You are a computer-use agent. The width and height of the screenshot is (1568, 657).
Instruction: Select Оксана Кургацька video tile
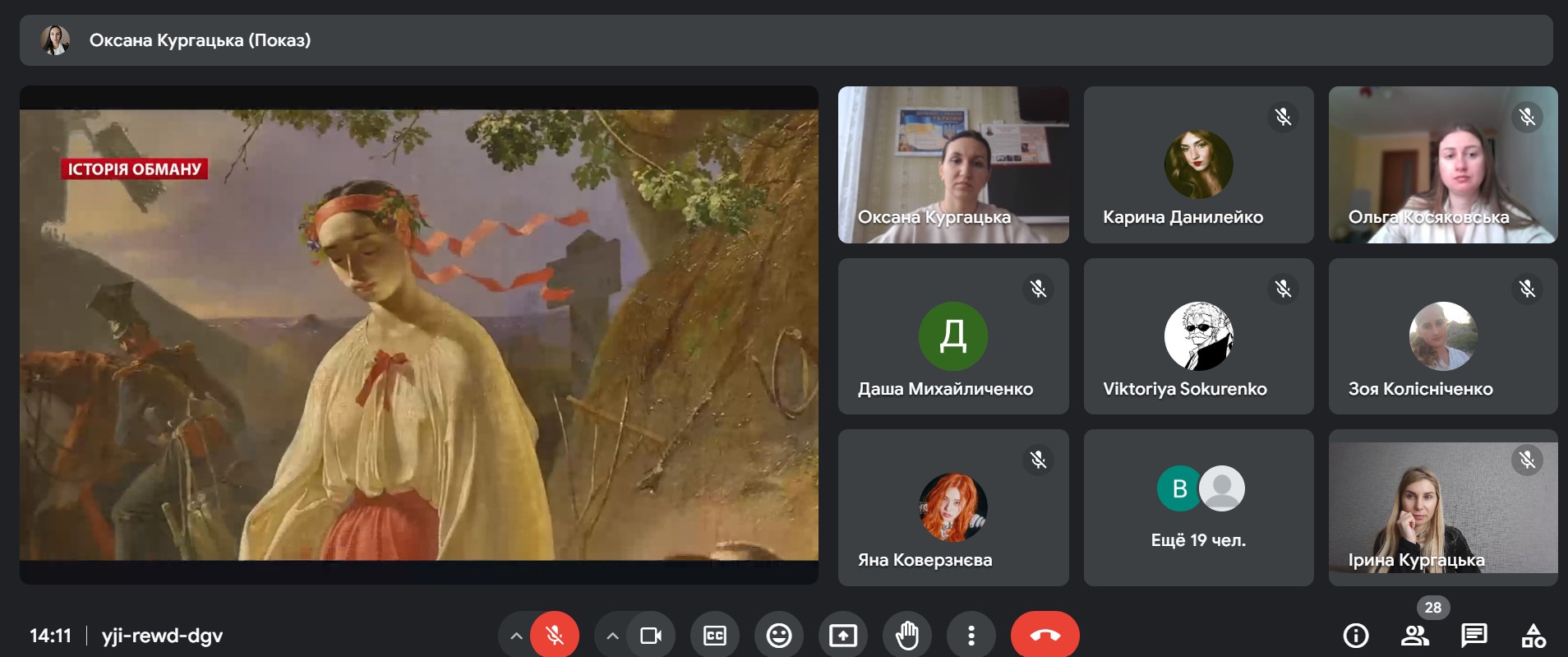[x=953, y=164]
